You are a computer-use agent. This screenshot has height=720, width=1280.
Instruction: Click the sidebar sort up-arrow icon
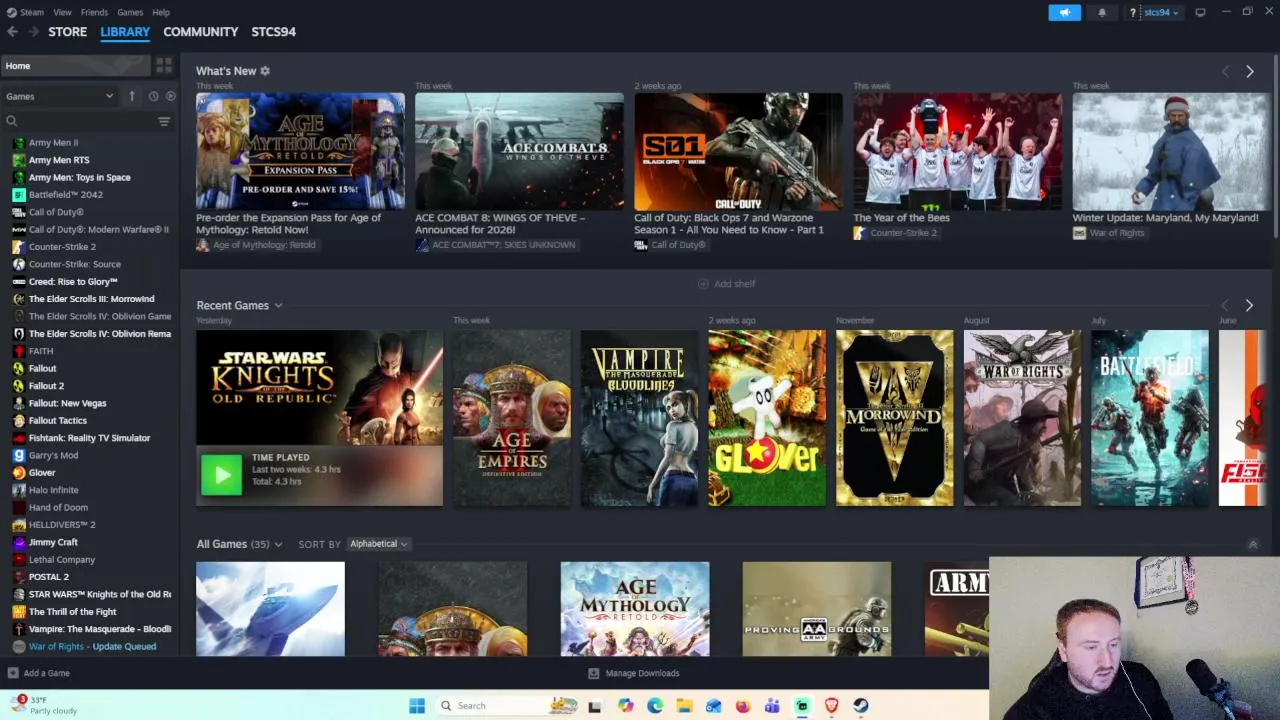132,96
